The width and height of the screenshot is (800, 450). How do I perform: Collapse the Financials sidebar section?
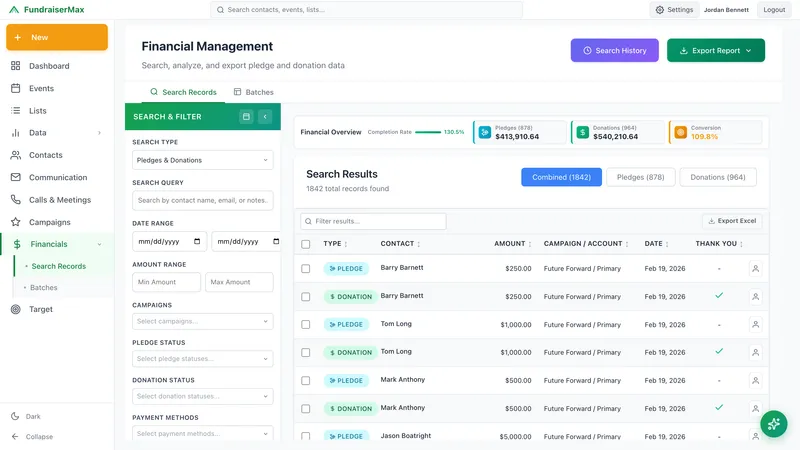point(99,244)
